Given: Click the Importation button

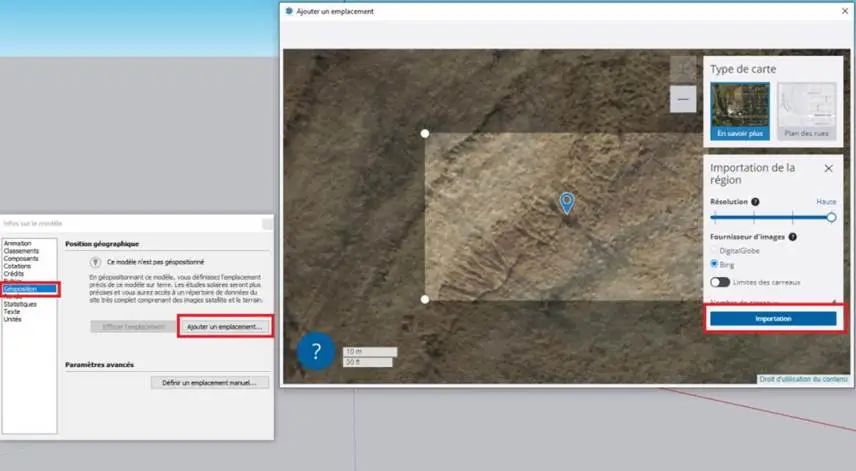Looking at the screenshot, I should click(773, 318).
